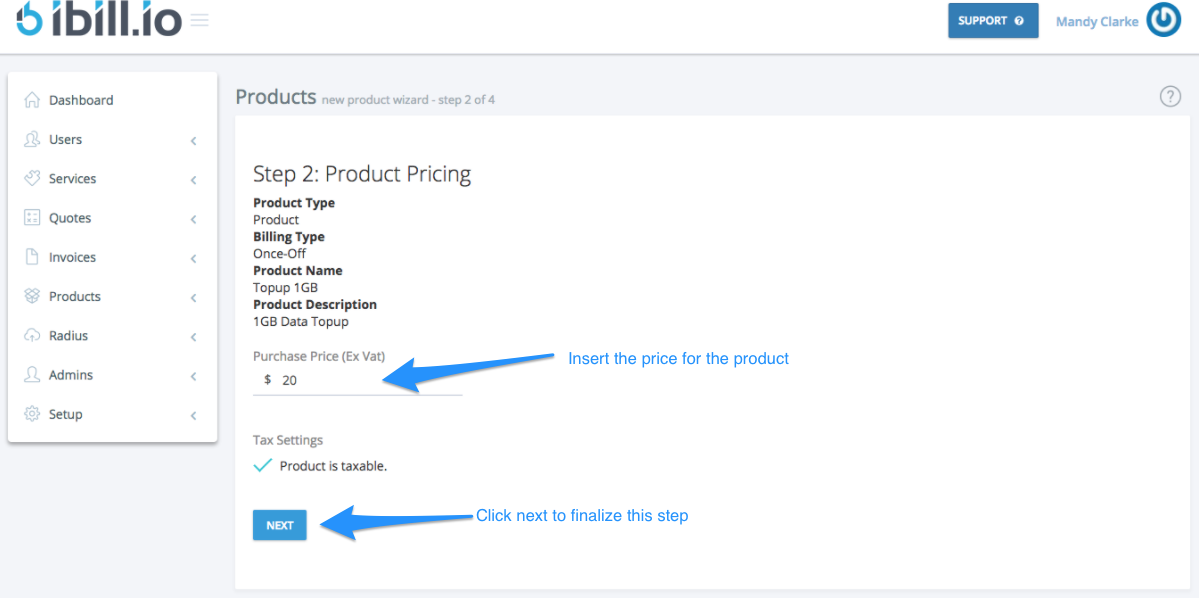Select Dashboard from the sidebar menu

(x=81, y=99)
